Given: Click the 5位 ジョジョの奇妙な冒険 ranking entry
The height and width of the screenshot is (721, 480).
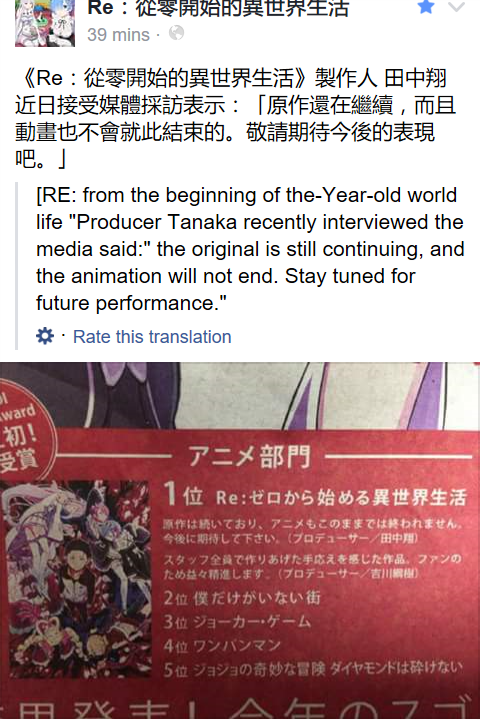Looking at the screenshot, I should [313, 669].
